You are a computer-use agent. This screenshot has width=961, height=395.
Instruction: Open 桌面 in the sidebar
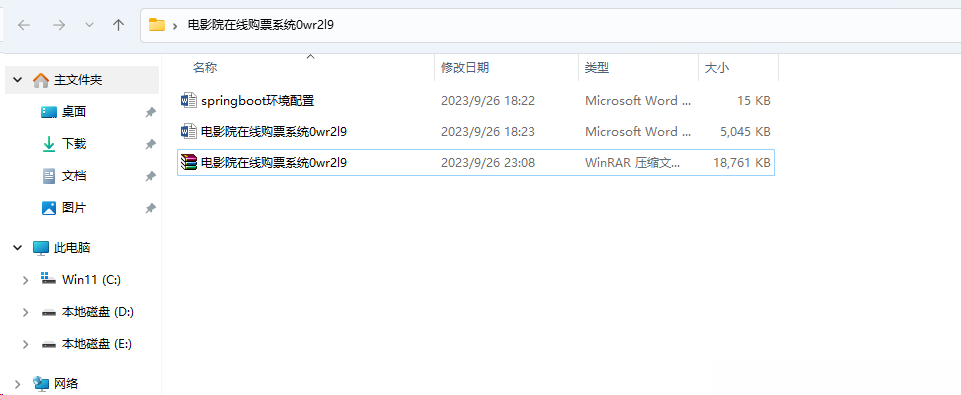pyautogui.click(x=74, y=112)
